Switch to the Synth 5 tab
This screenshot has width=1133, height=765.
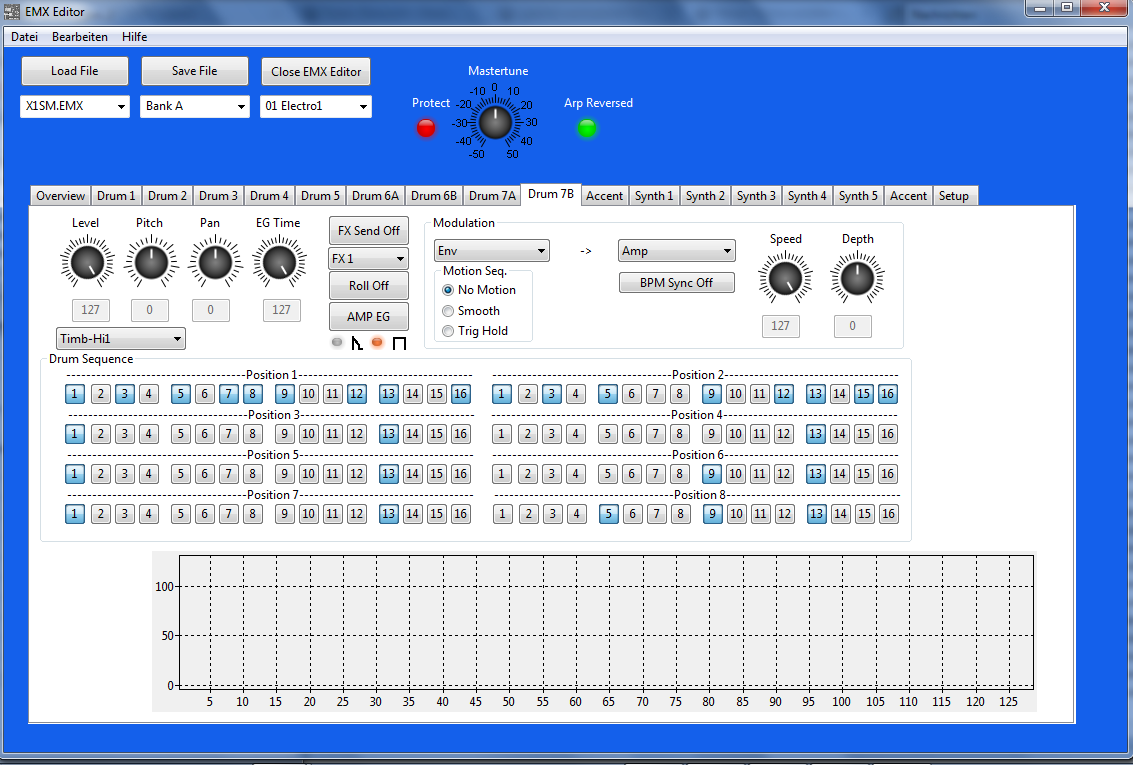[858, 196]
